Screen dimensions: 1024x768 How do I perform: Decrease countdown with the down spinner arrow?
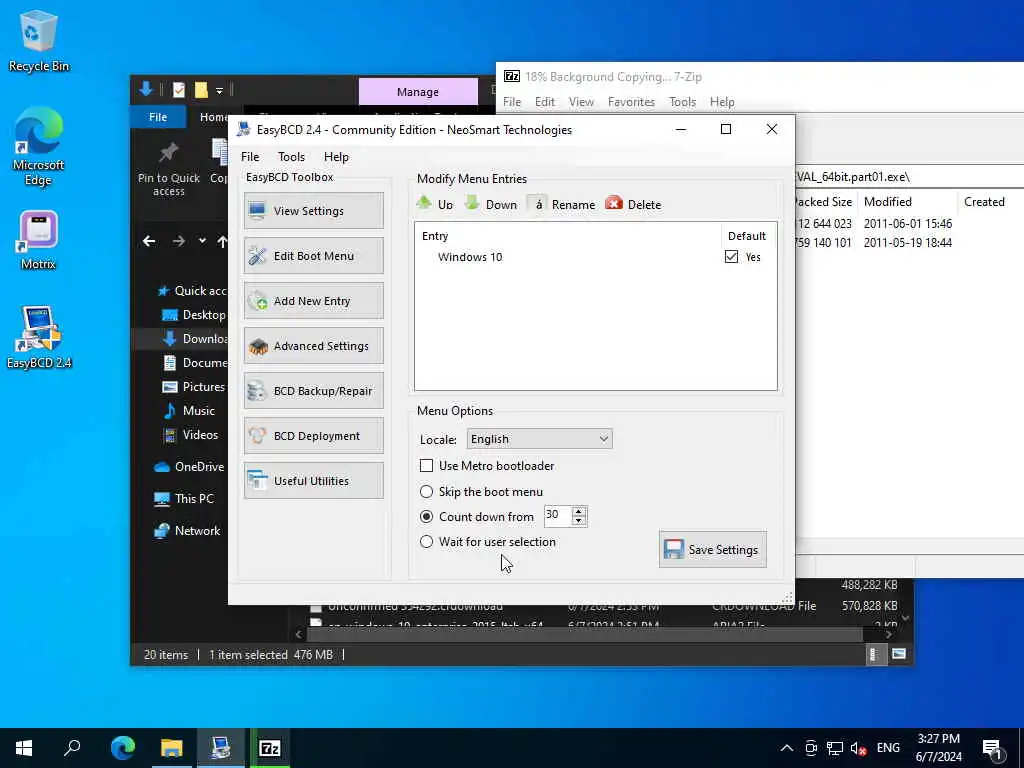tap(579, 521)
